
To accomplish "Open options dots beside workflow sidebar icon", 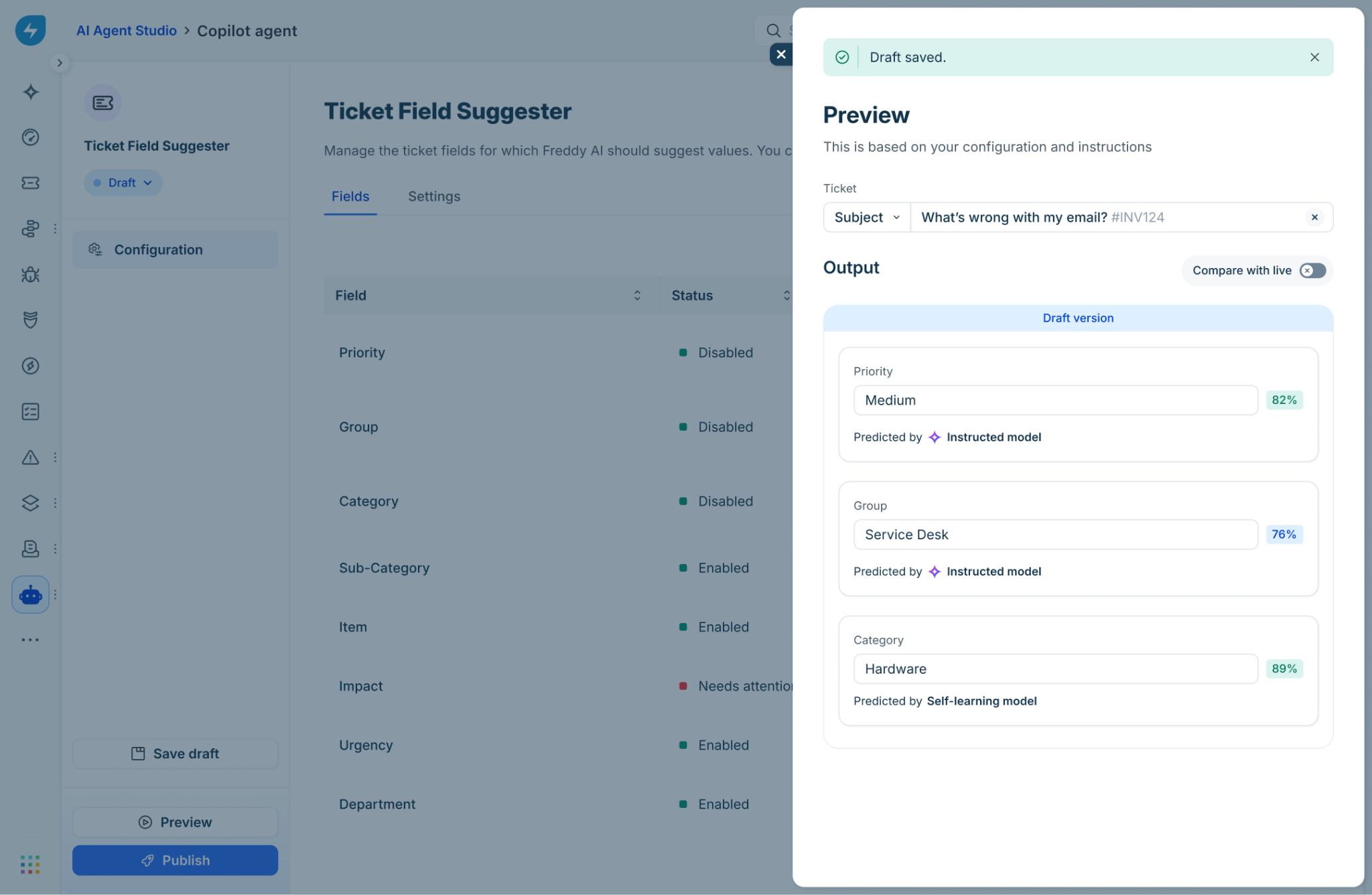I will pos(55,228).
